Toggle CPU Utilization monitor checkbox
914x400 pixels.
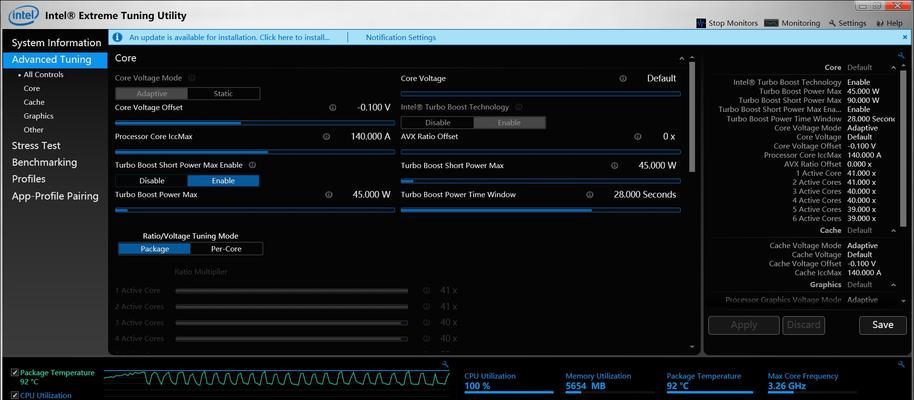pos(15,395)
